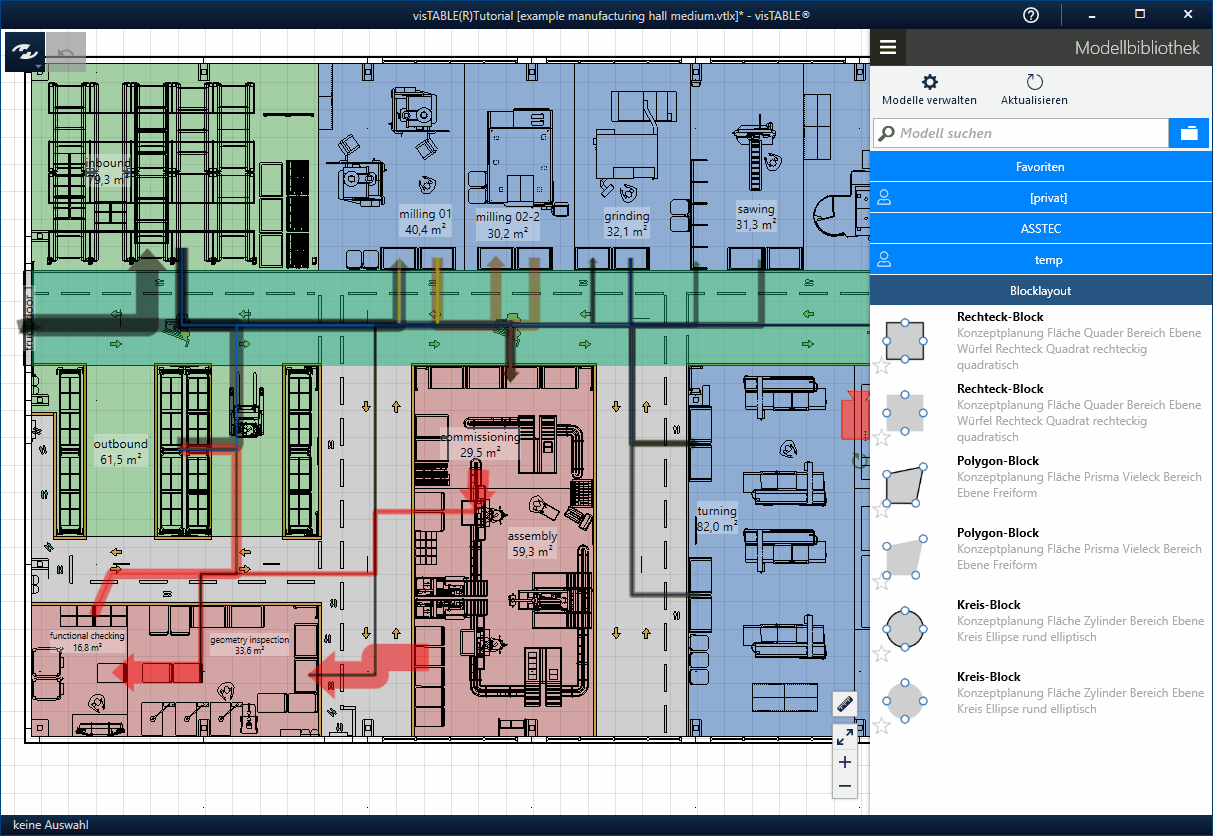
Task: Collapse the Blocklayout section header
Action: click(1040, 291)
